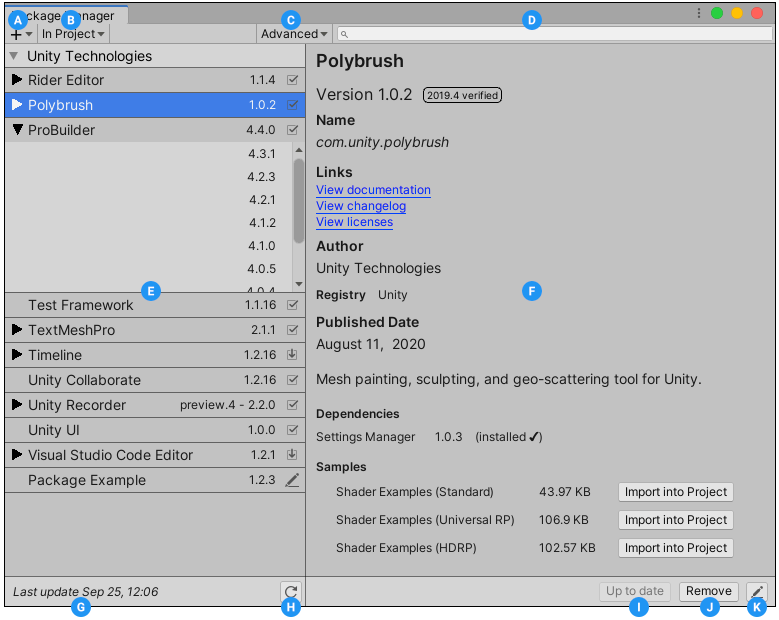The width and height of the screenshot is (779, 620).
Task: Import Shader Examples (Standard) into project
Action: point(676,492)
